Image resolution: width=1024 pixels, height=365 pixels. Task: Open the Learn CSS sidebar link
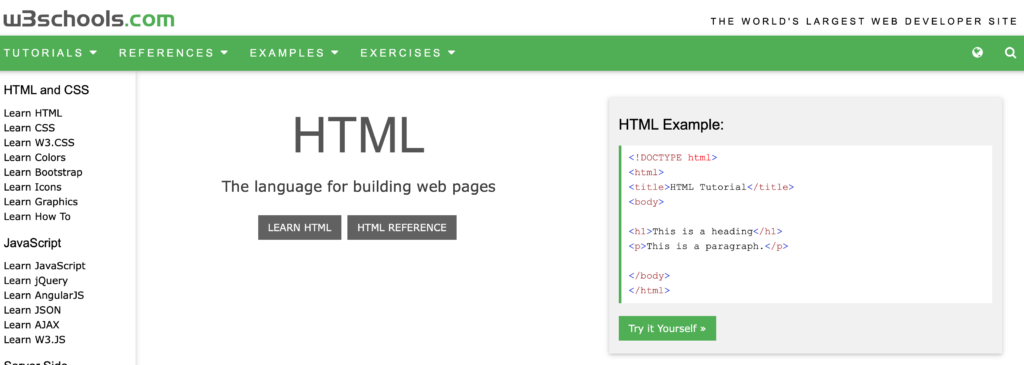[29, 128]
